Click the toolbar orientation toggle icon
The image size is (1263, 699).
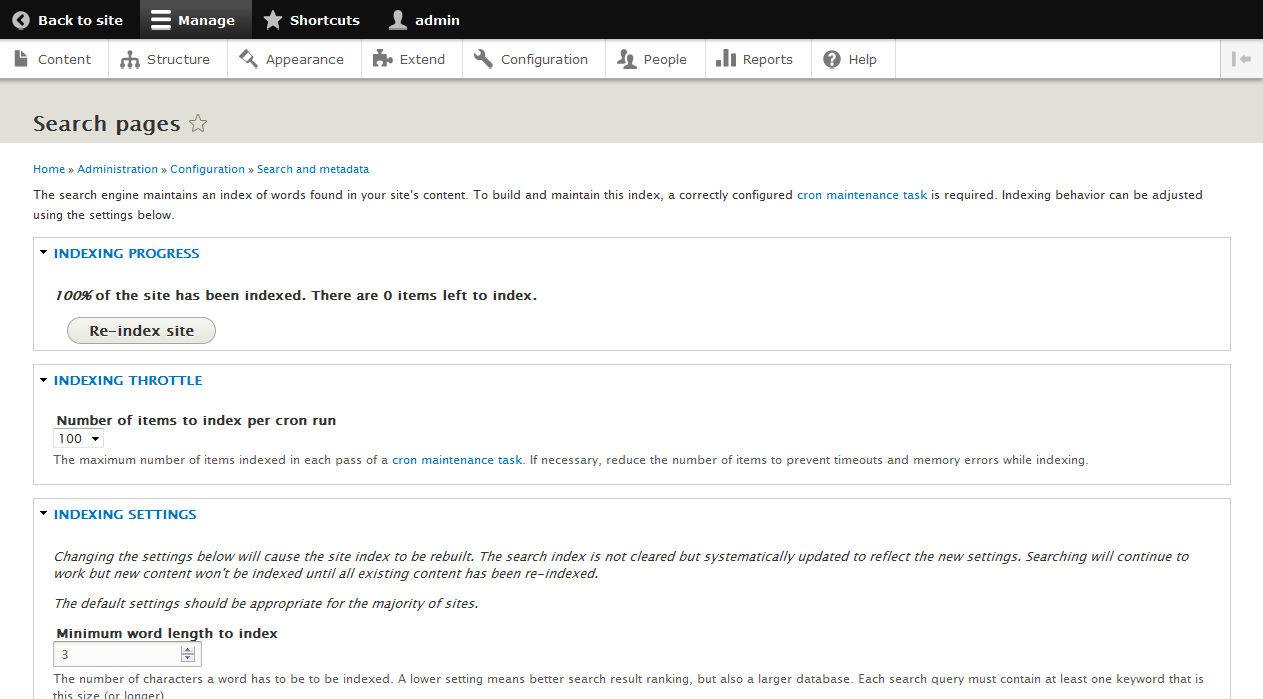[1241, 59]
